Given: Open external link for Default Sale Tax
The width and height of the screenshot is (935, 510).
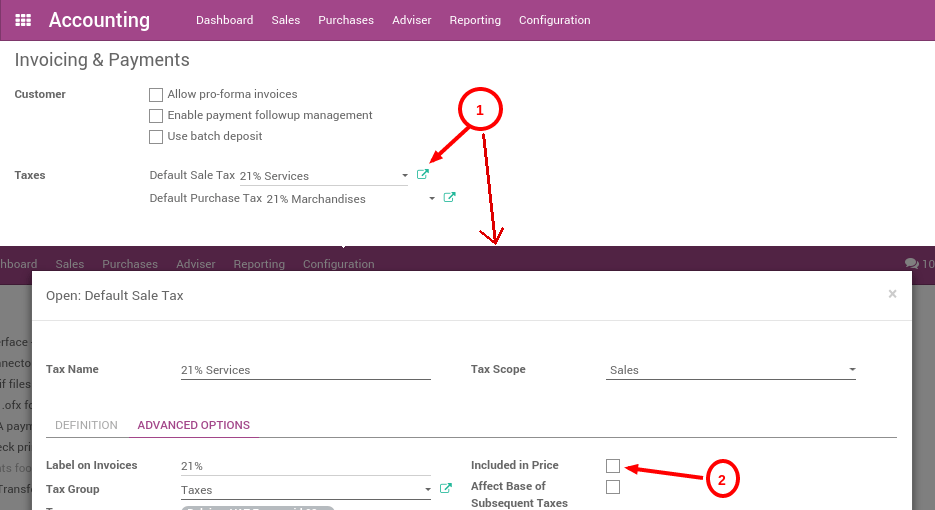Looking at the screenshot, I should [x=423, y=175].
